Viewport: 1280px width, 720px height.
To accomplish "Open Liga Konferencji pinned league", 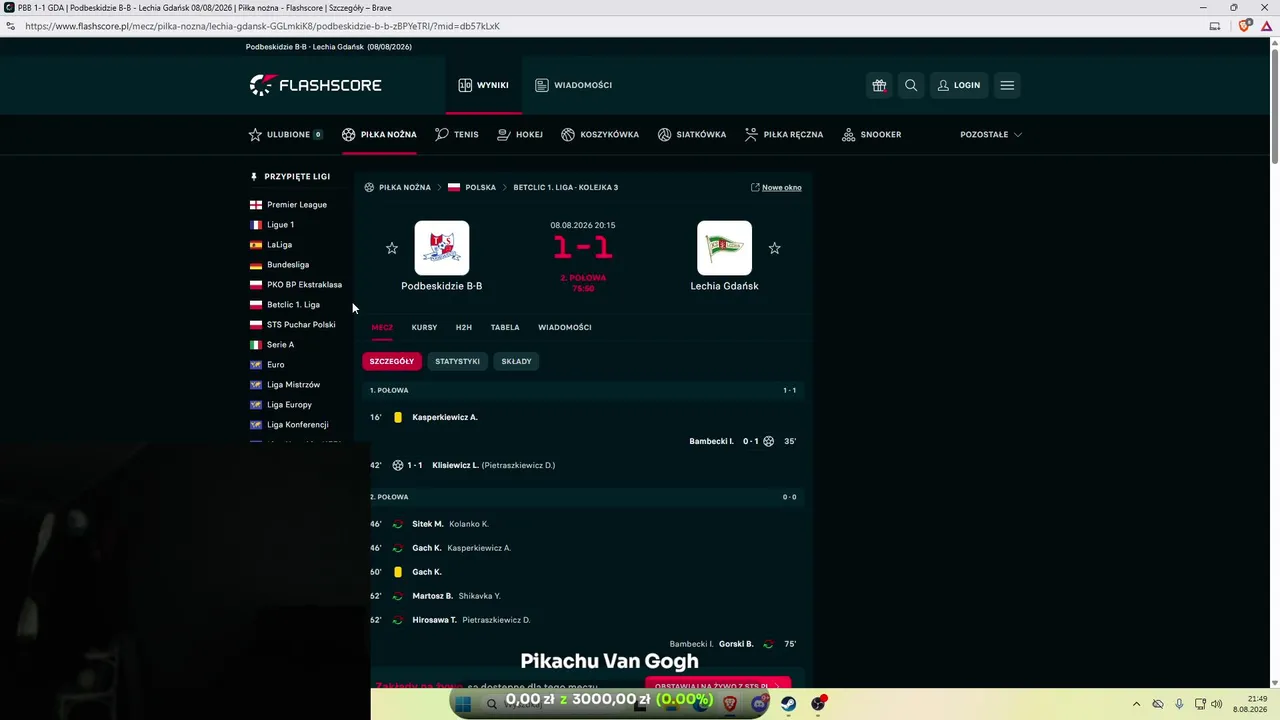I will tap(289, 425).
